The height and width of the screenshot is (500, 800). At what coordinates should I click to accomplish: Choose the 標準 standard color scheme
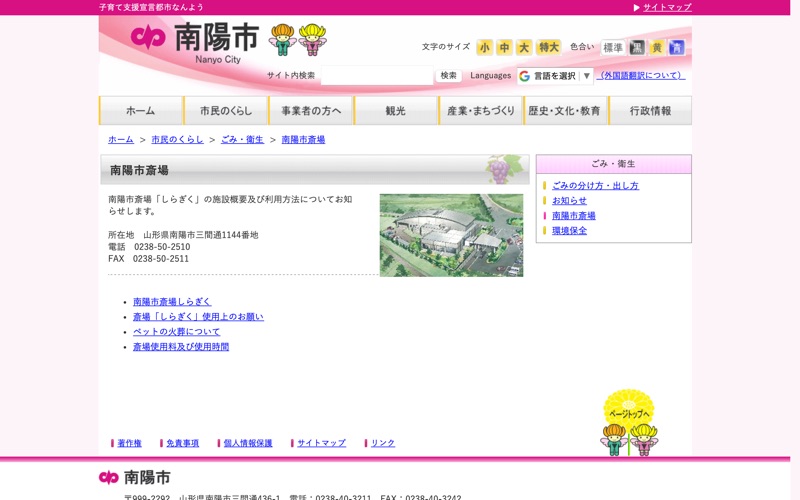pos(613,47)
